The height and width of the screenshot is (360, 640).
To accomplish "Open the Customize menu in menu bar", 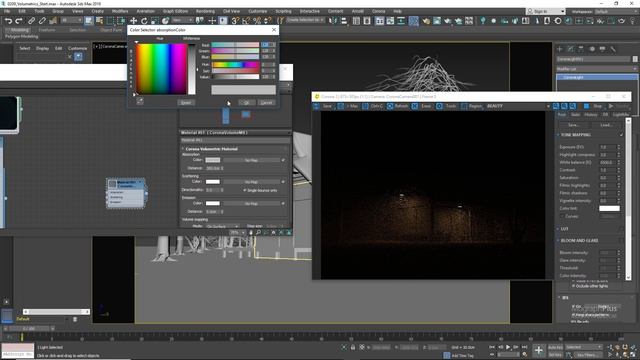I will click(258, 11).
